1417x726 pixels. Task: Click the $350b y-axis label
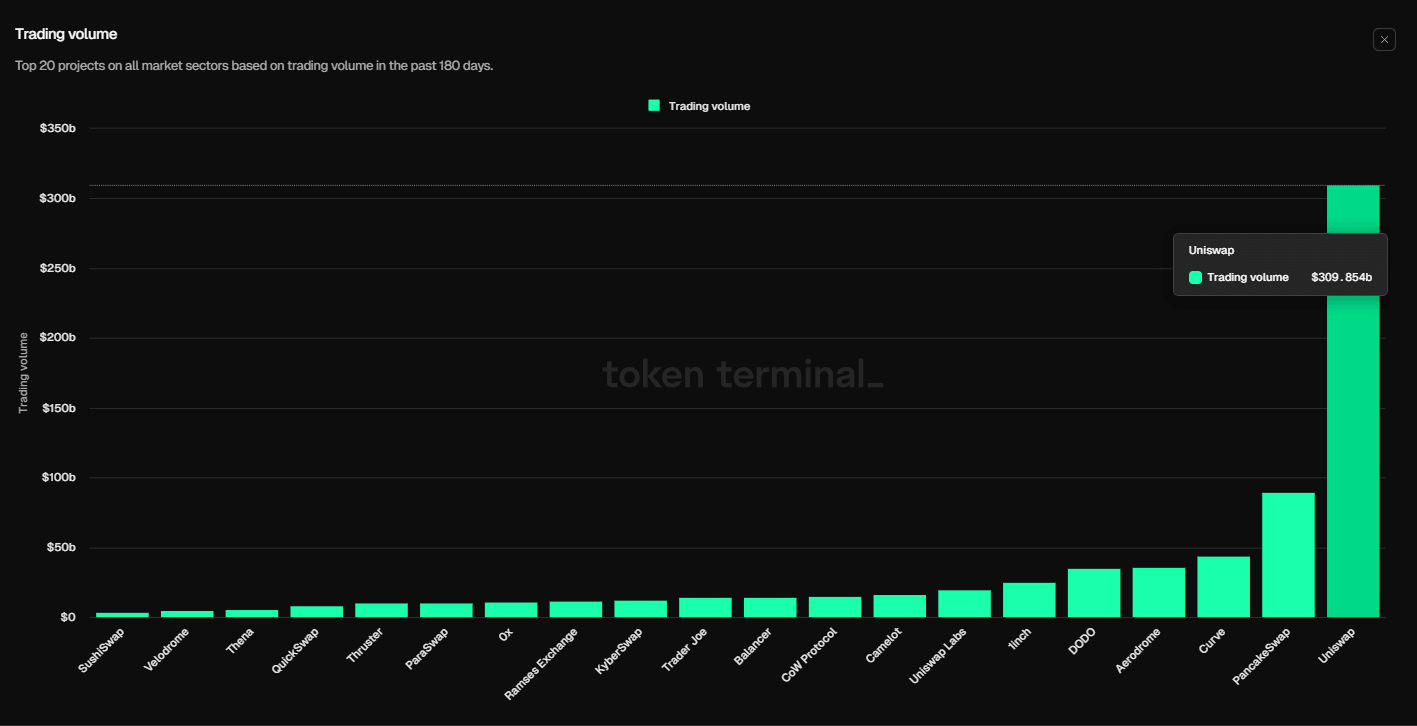click(x=60, y=127)
